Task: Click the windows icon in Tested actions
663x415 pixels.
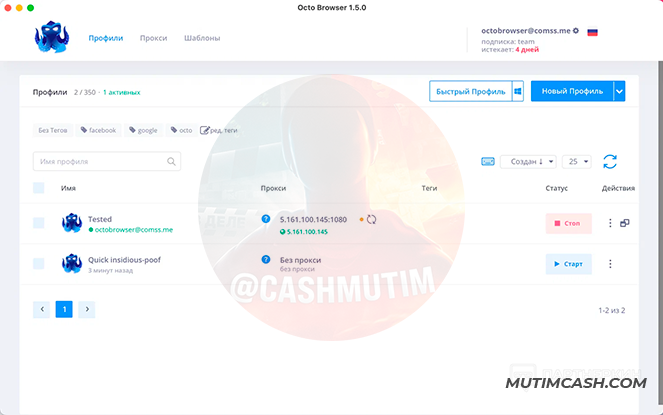Action: tap(625, 223)
